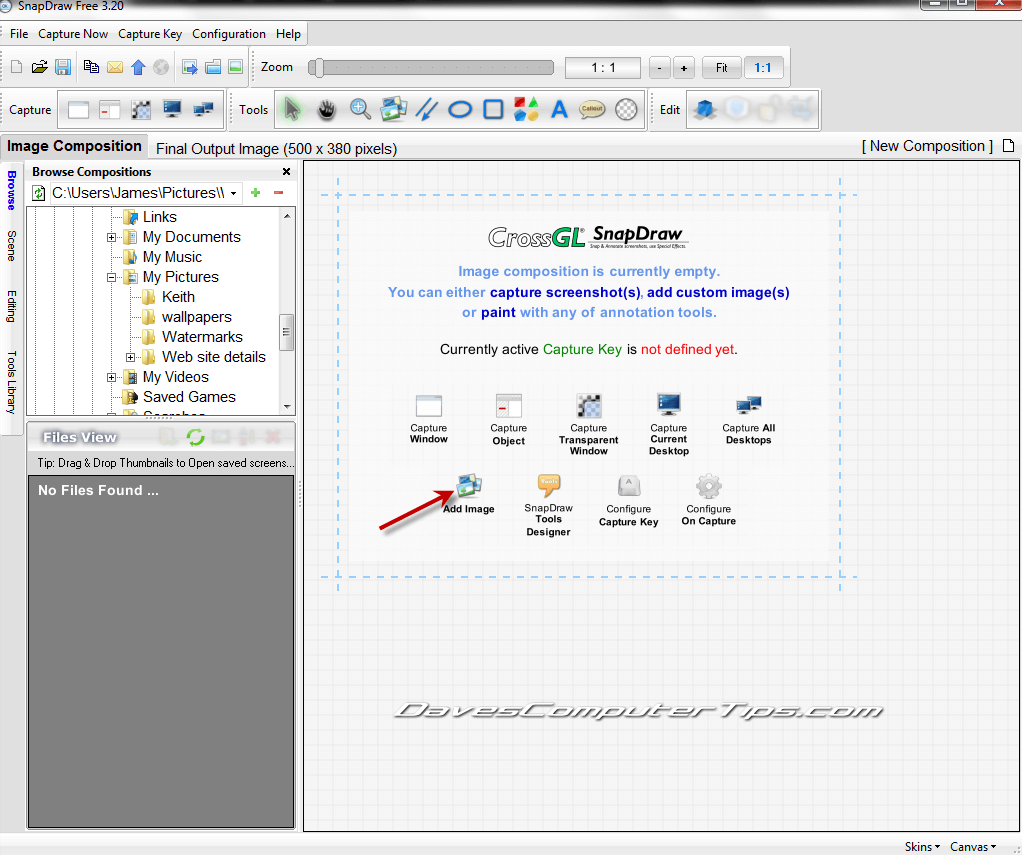Image resolution: width=1022 pixels, height=855 pixels.
Task: Open the Skins dropdown
Action: click(x=922, y=847)
